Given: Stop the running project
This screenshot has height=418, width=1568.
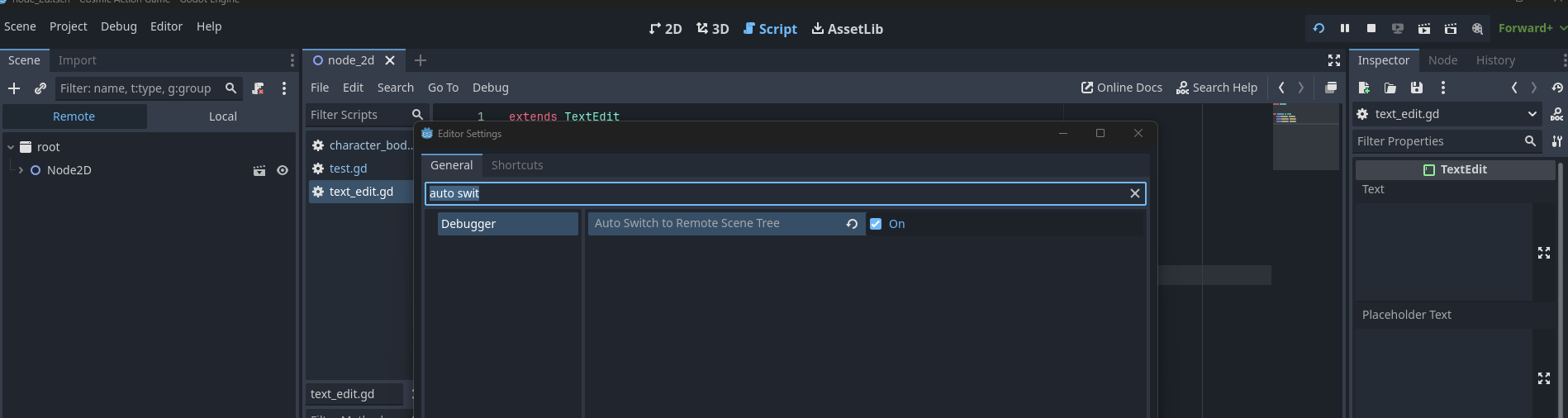Looking at the screenshot, I should tap(1371, 28).
